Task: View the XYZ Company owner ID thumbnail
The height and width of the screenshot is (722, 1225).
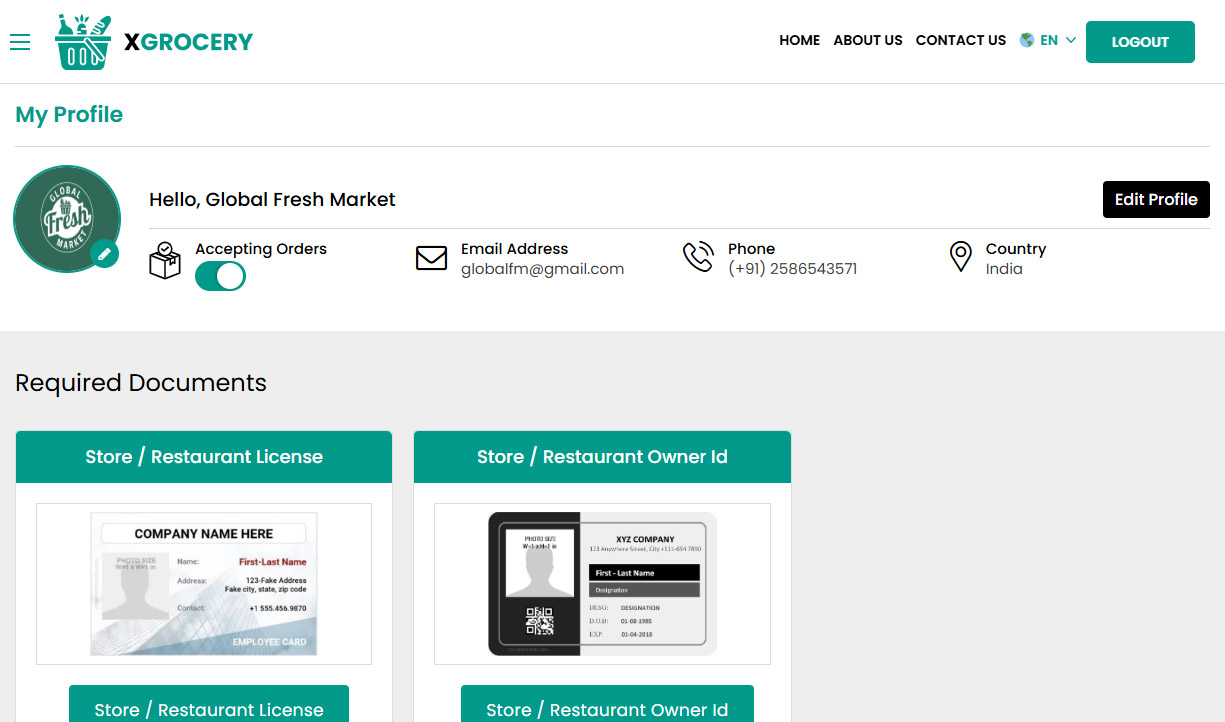Action: pos(601,583)
